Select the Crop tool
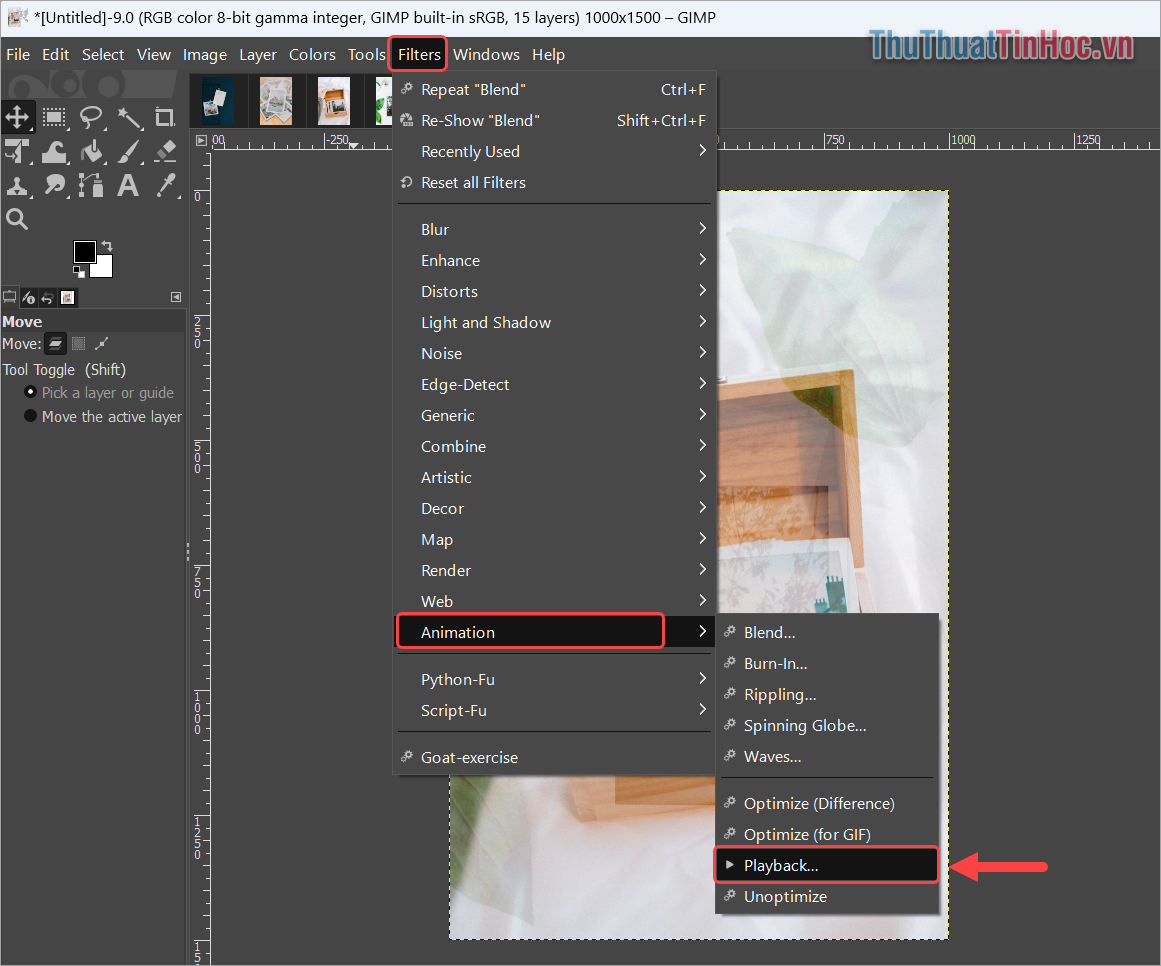Image resolution: width=1161 pixels, height=966 pixels. tap(165, 117)
